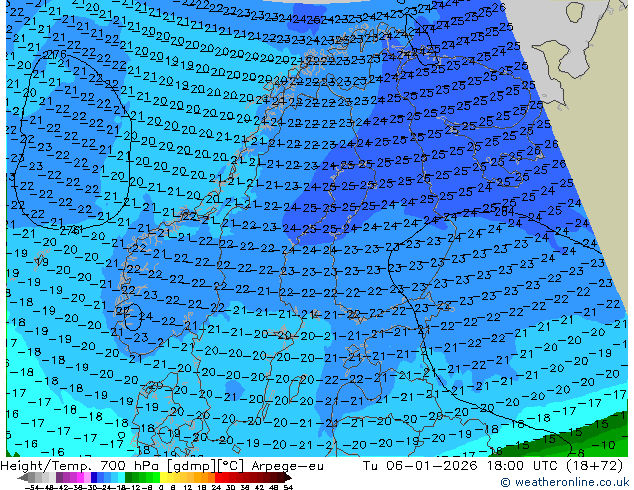Pick the magenta legend swatch above -36
Image resolution: width=634 pixels, height=490 pixels.
click(x=80, y=477)
